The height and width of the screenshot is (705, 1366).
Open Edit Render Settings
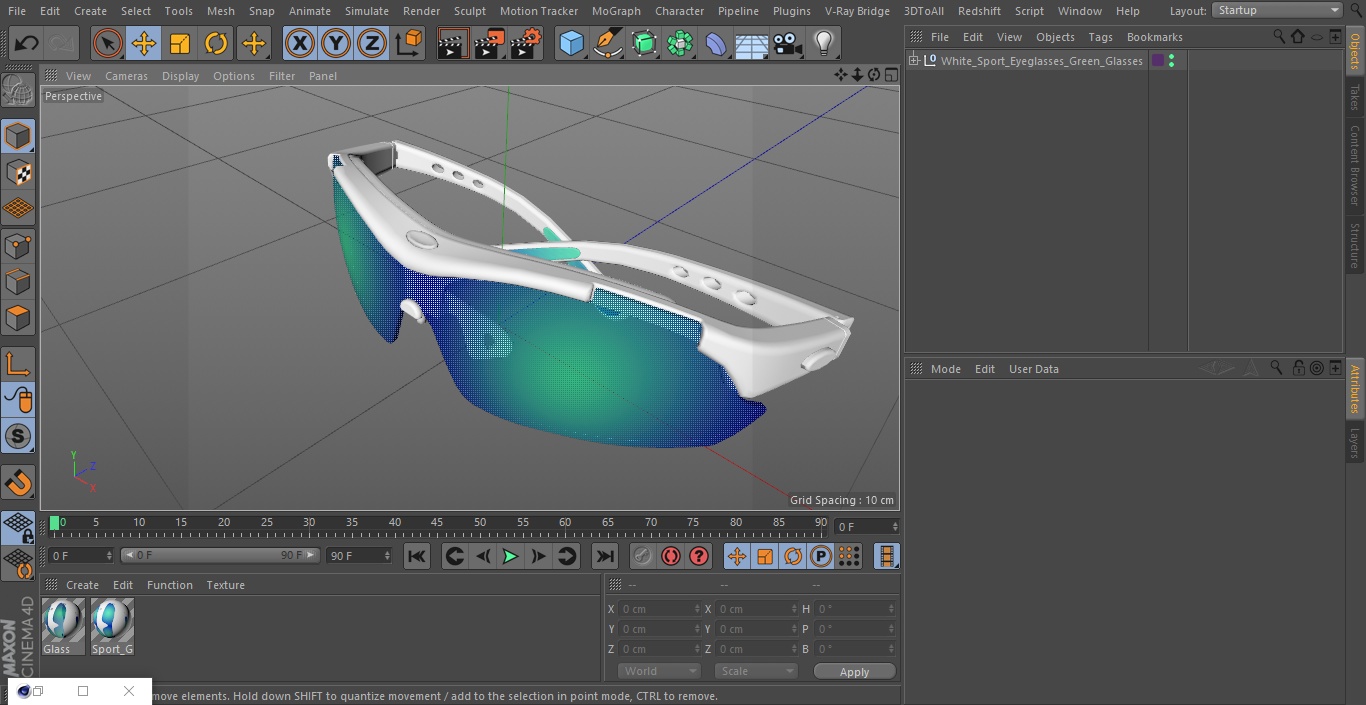(x=526, y=44)
